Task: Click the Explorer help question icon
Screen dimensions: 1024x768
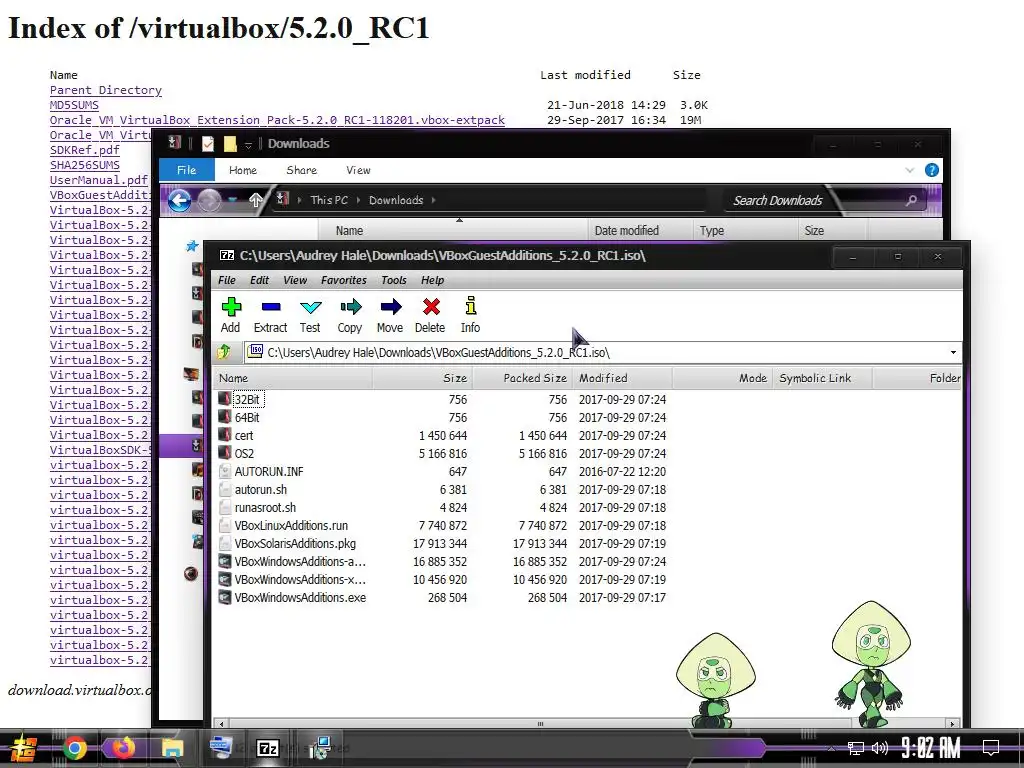Action: (x=932, y=170)
